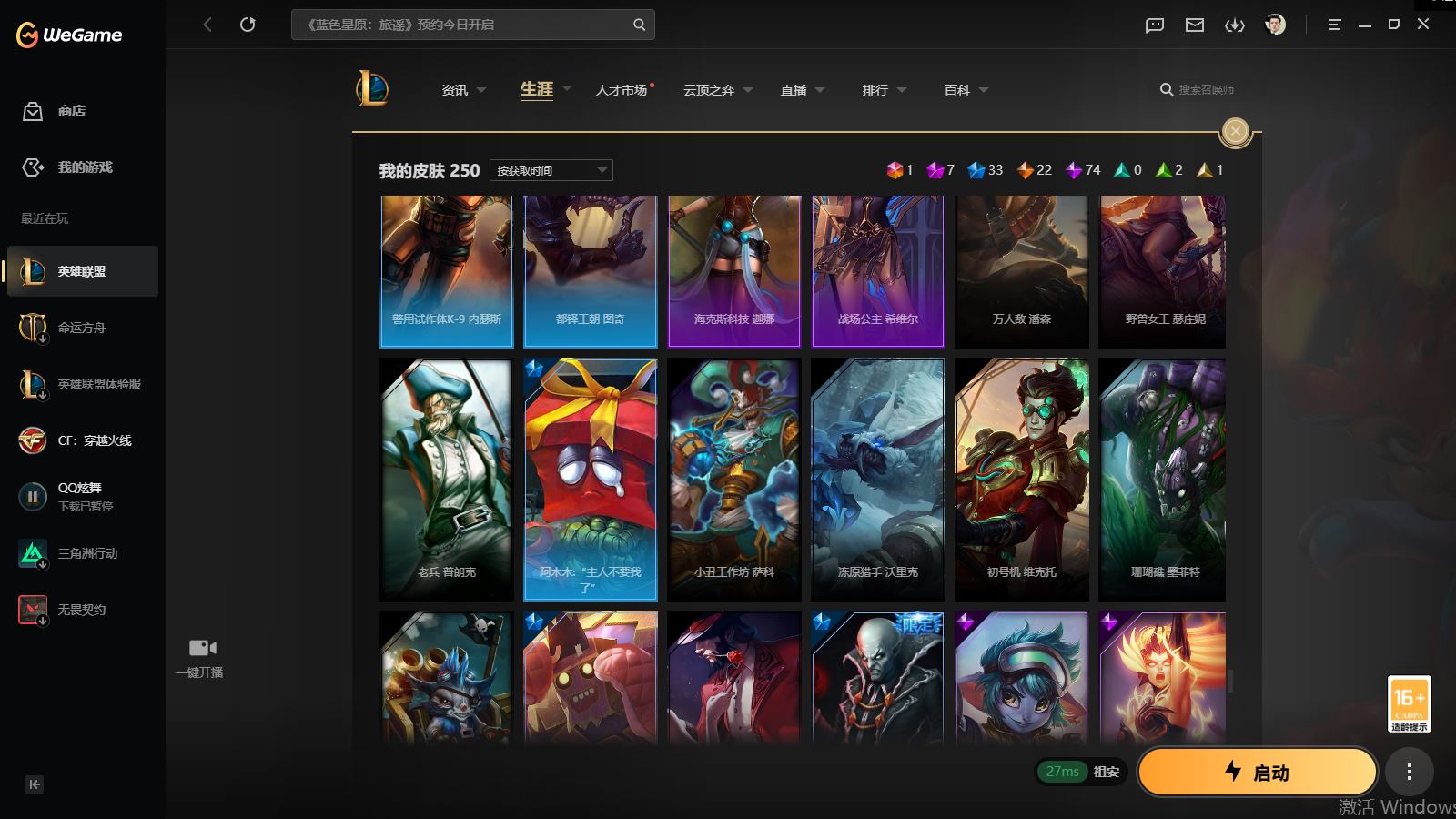
Task: Open 冻原猎手 沃里克 skin card
Action: [878, 480]
